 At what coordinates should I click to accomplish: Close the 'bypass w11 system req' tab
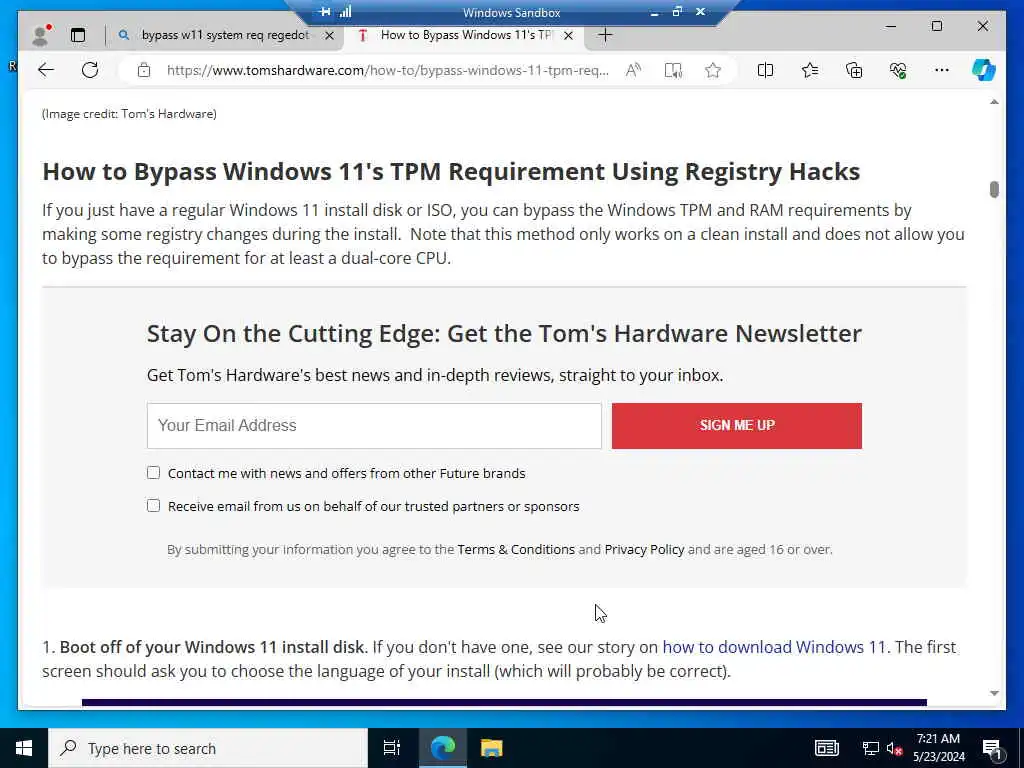pyautogui.click(x=330, y=35)
